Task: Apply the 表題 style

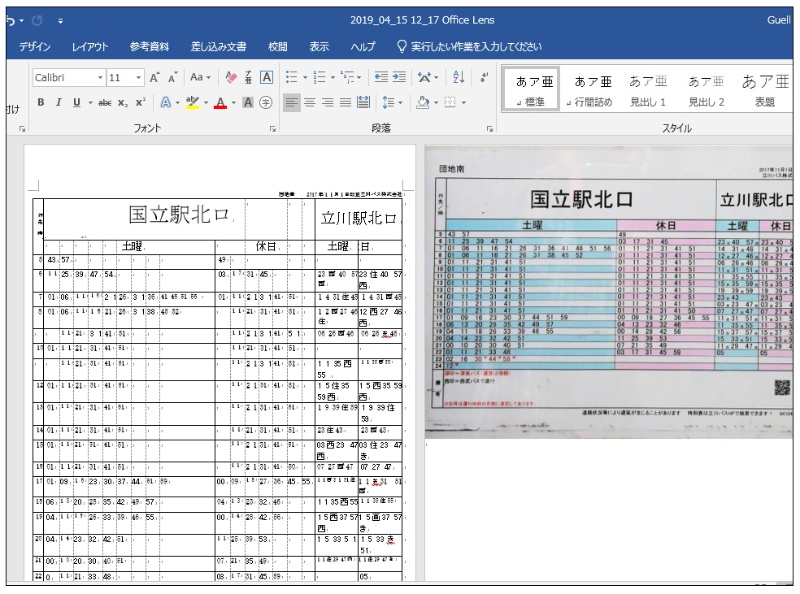Action: click(765, 88)
